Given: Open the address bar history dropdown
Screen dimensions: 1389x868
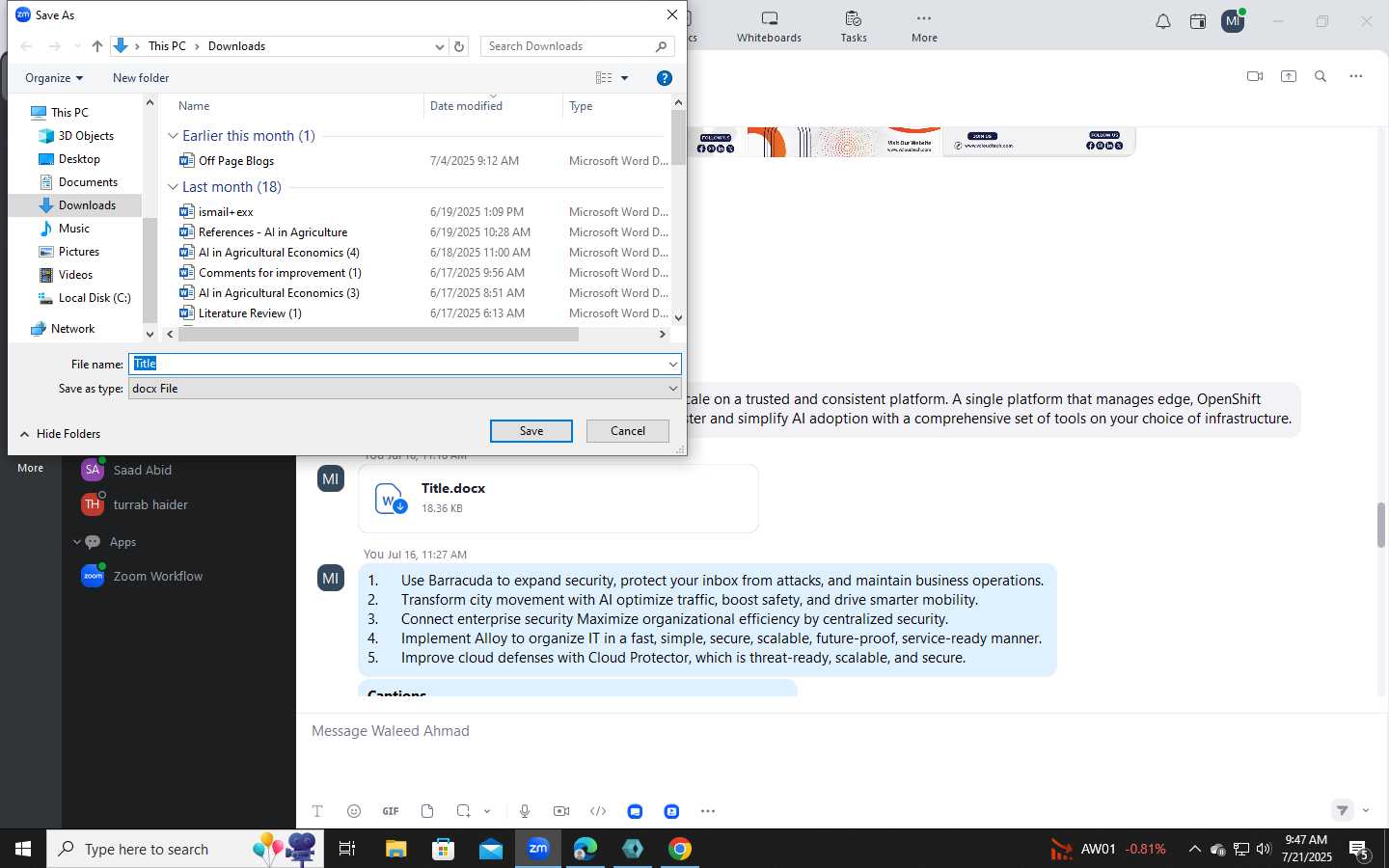Looking at the screenshot, I should pyautogui.click(x=440, y=46).
